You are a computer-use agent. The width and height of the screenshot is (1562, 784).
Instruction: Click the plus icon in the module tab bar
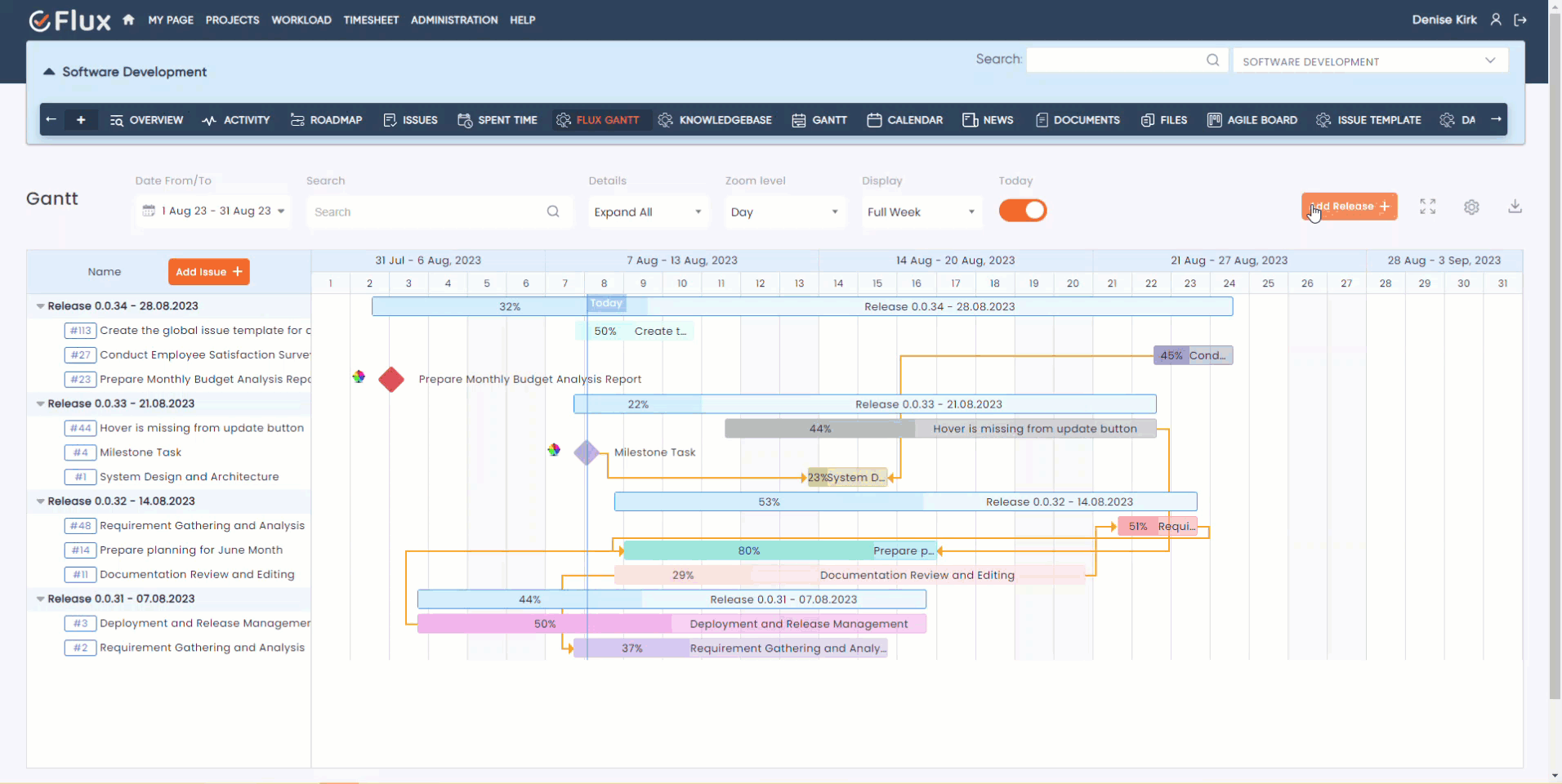81,120
